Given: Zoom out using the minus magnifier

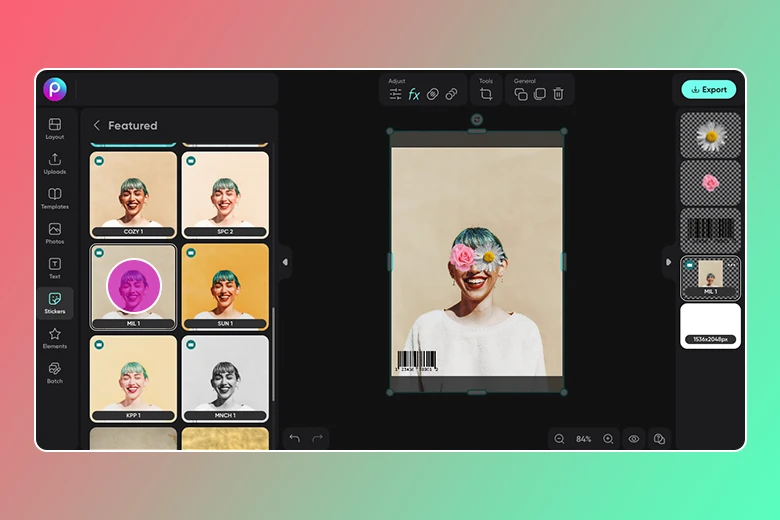Looking at the screenshot, I should [559, 439].
